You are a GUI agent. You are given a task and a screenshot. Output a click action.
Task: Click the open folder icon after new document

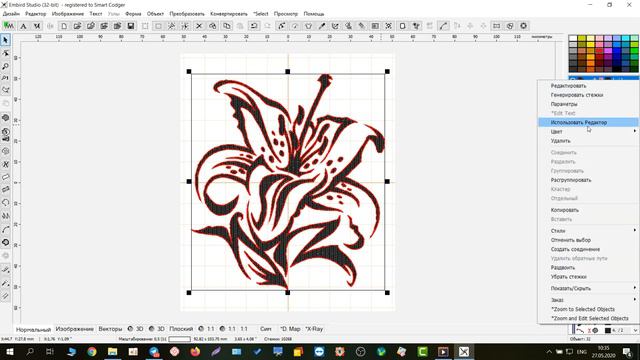click(77, 26)
